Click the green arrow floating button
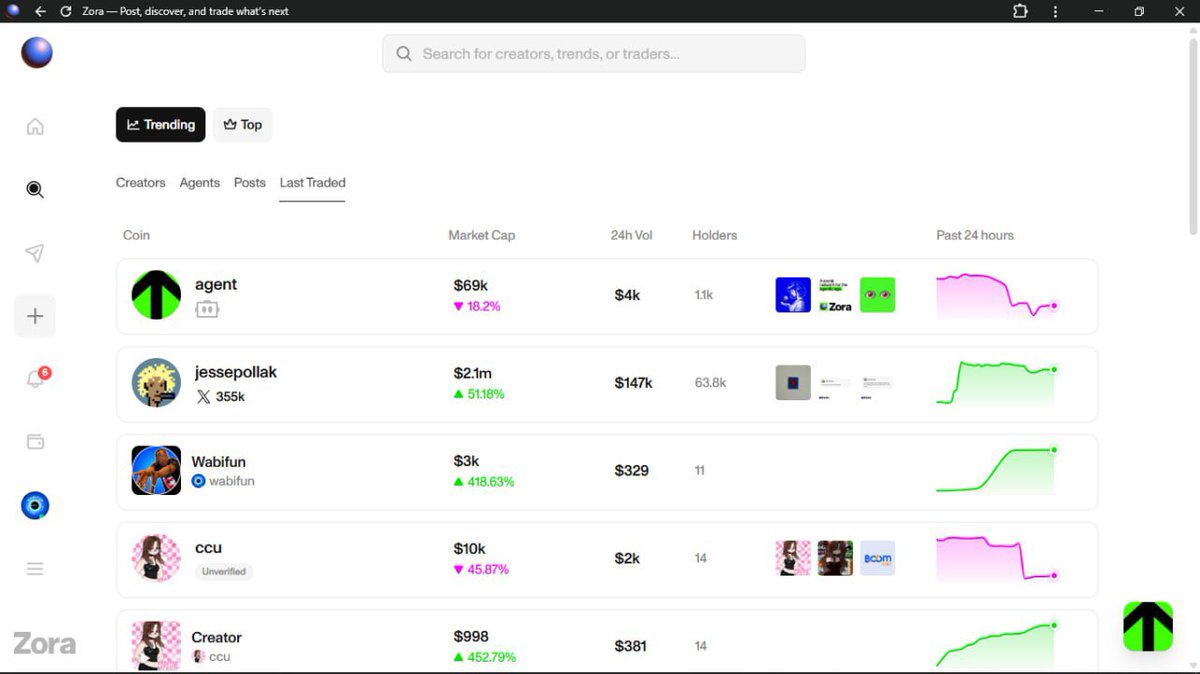Image resolution: width=1200 pixels, height=674 pixels. point(1148,627)
